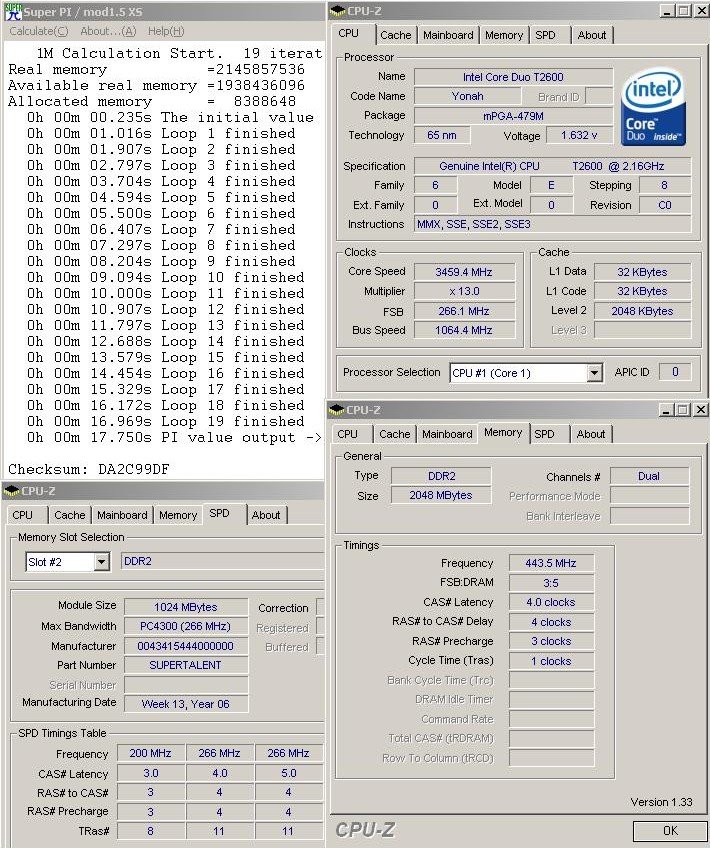Click the Max Bandwidth value PC4300 (266 MHz)
Image resolution: width=710 pixels, height=848 pixels.
pyautogui.click(x=185, y=626)
